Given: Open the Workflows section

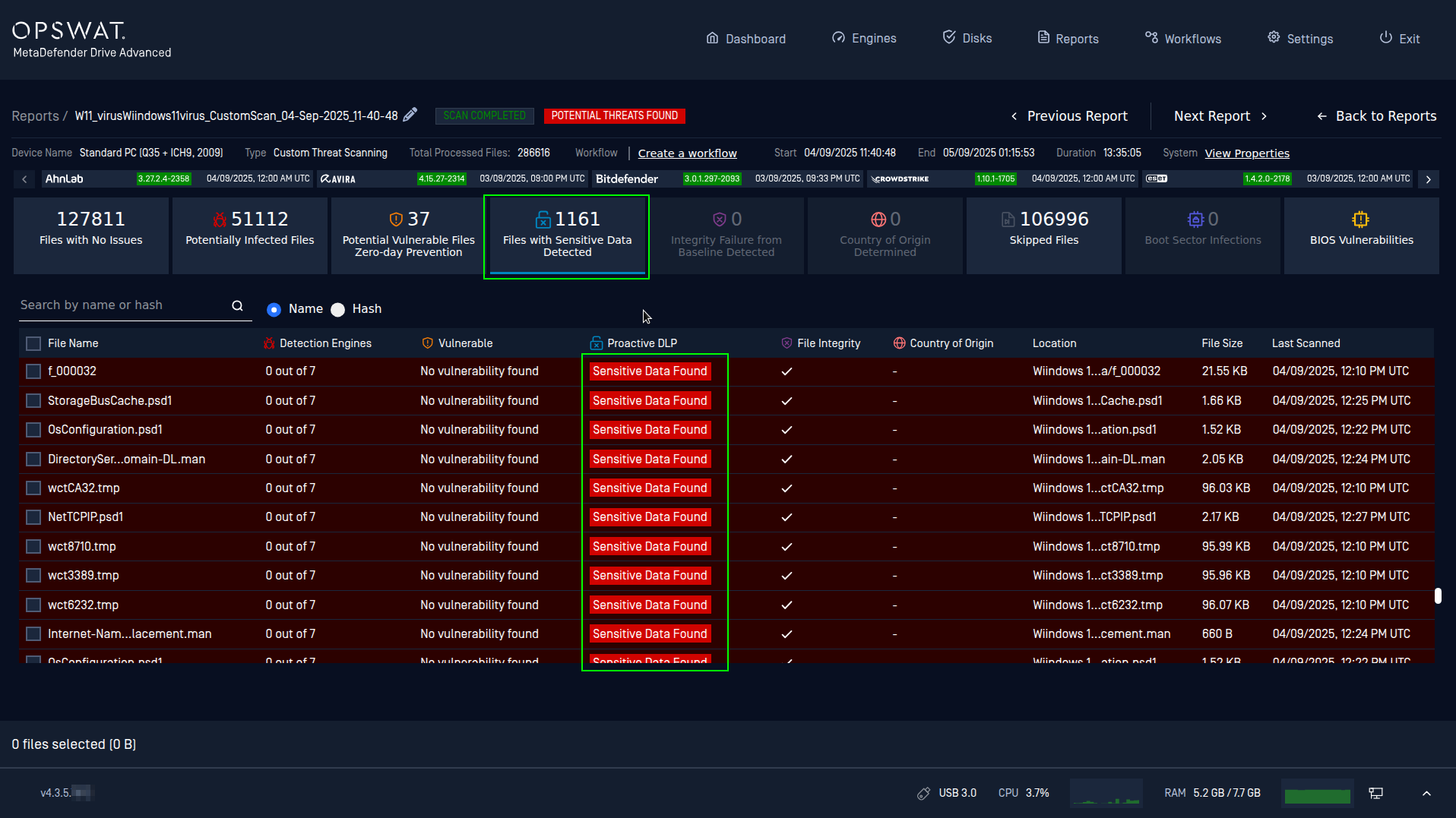Looking at the screenshot, I should tap(1183, 39).
